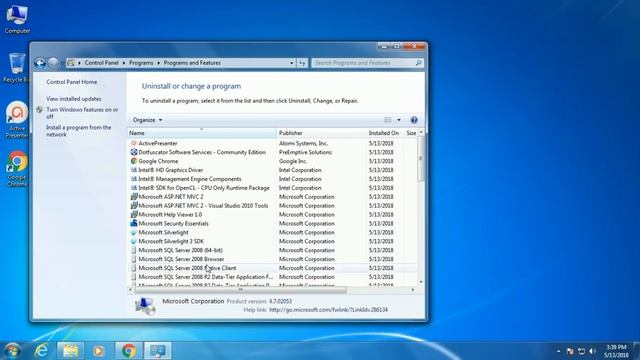Click the Back navigation arrow

40,63
